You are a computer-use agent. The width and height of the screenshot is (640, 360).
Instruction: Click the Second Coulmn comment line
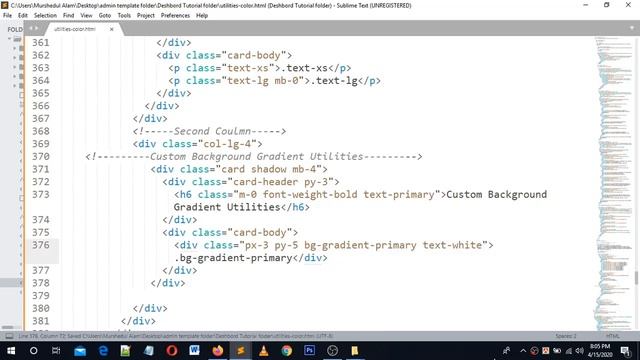coord(209,131)
